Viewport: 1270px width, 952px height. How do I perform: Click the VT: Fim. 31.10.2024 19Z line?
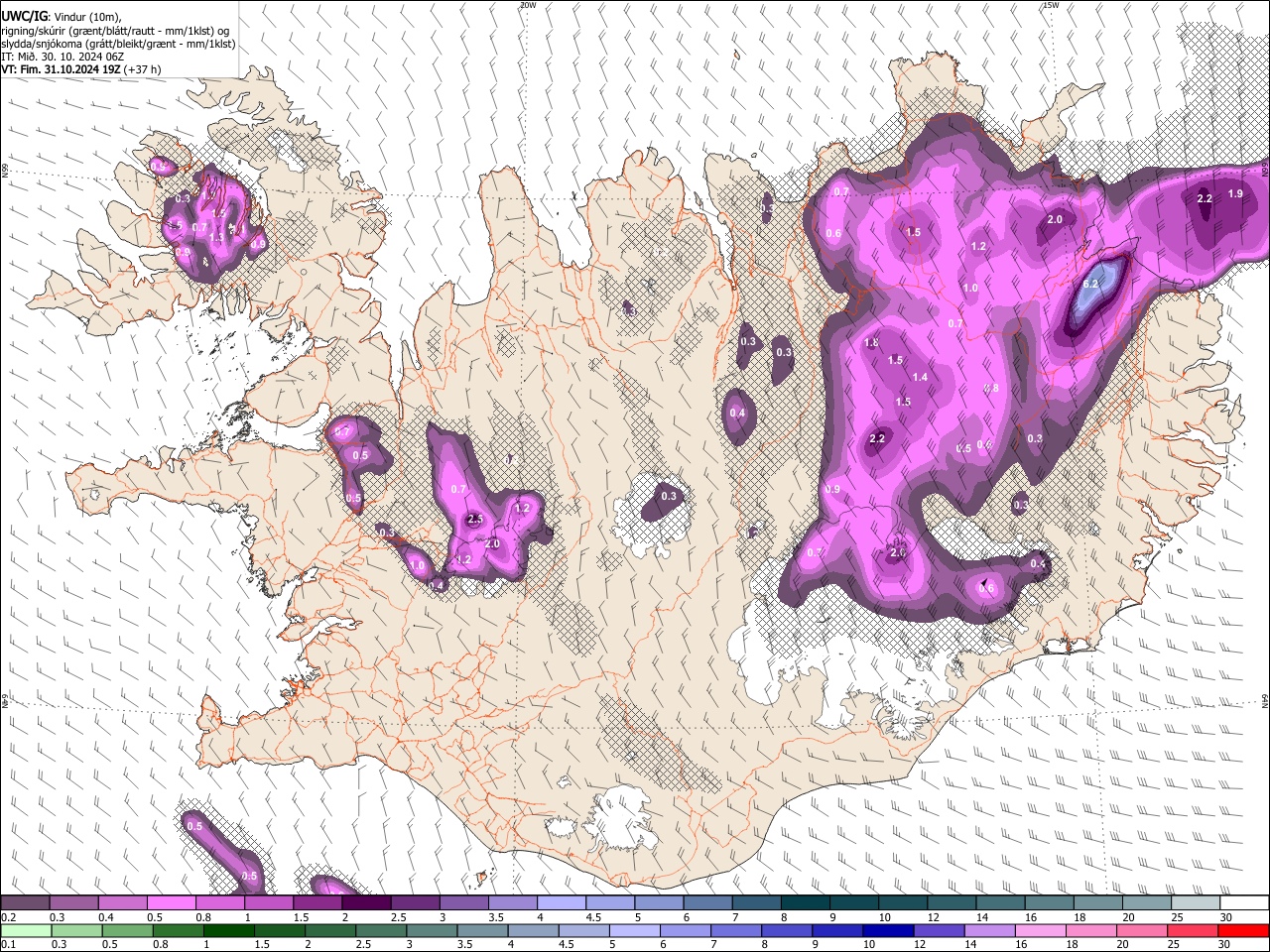81,69
